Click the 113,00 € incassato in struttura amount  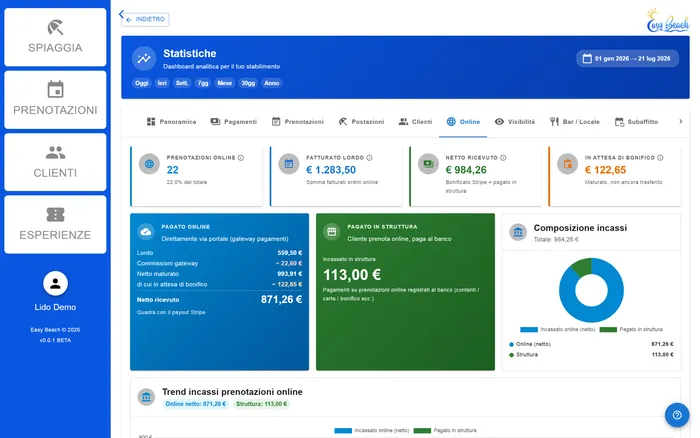(352, 275)
